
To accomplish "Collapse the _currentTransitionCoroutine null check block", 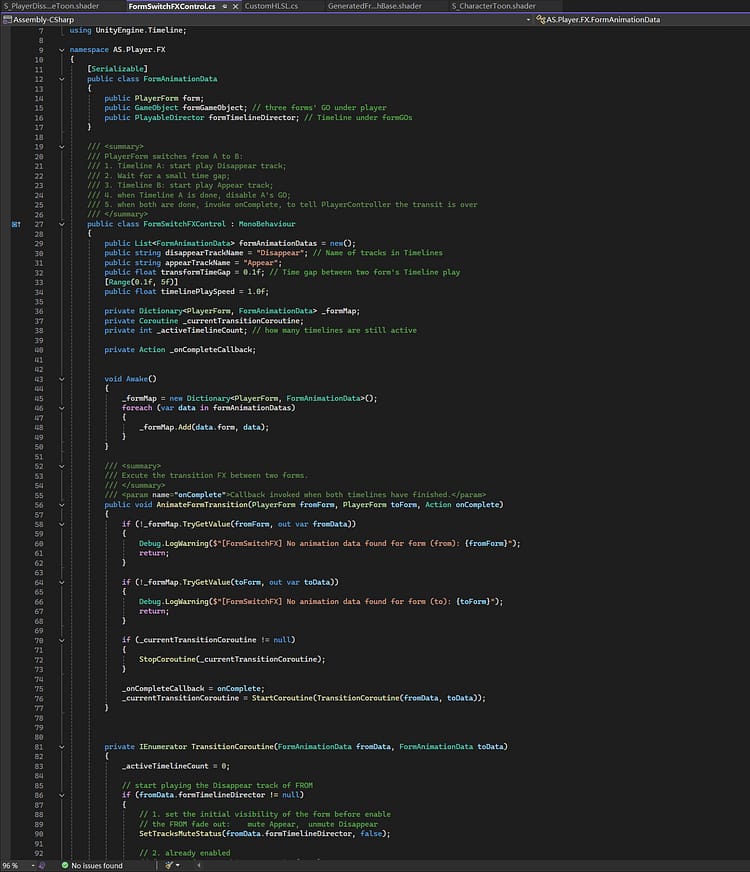I will 62,640.
